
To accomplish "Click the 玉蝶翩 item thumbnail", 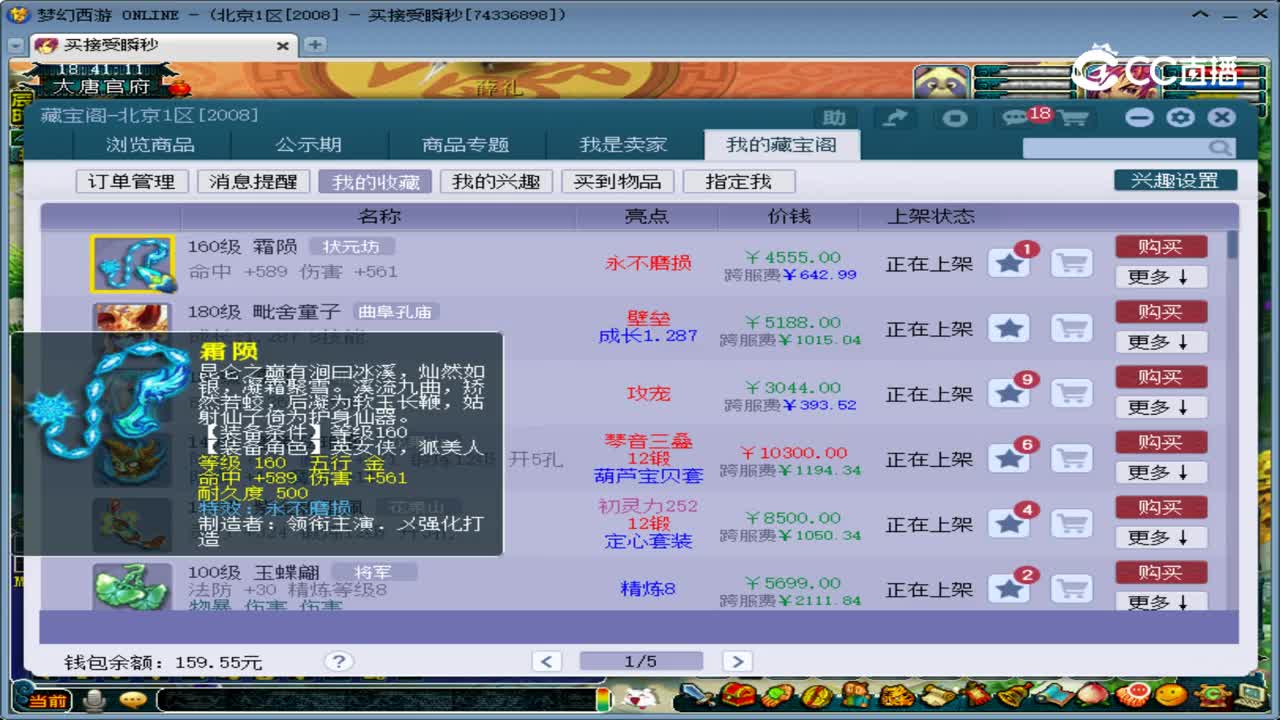I will (132, 587).
